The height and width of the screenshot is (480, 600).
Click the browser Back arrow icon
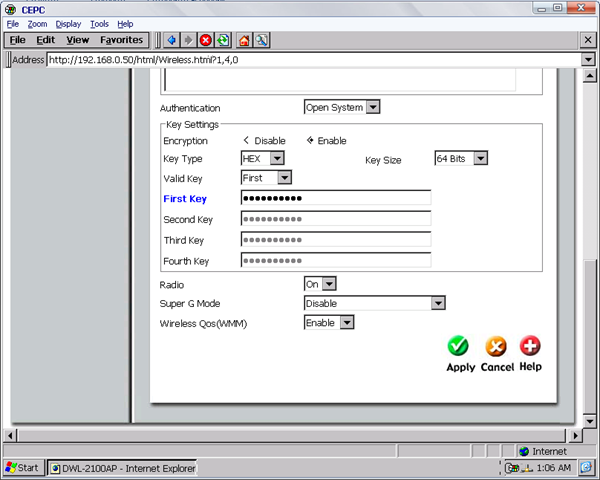[x=172, y=40]
